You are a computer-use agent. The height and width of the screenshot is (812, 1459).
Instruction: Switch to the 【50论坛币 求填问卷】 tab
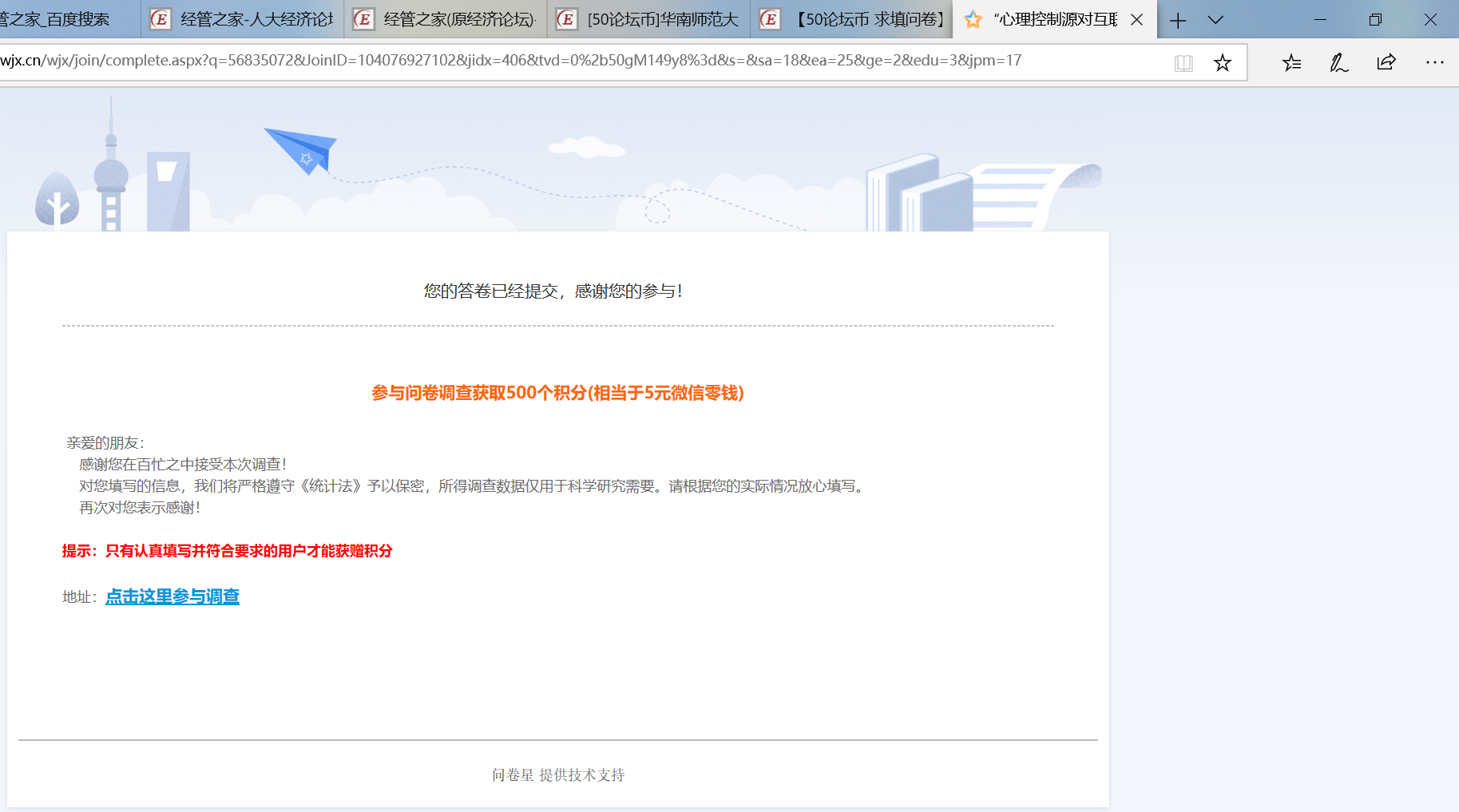coord(851,19)
